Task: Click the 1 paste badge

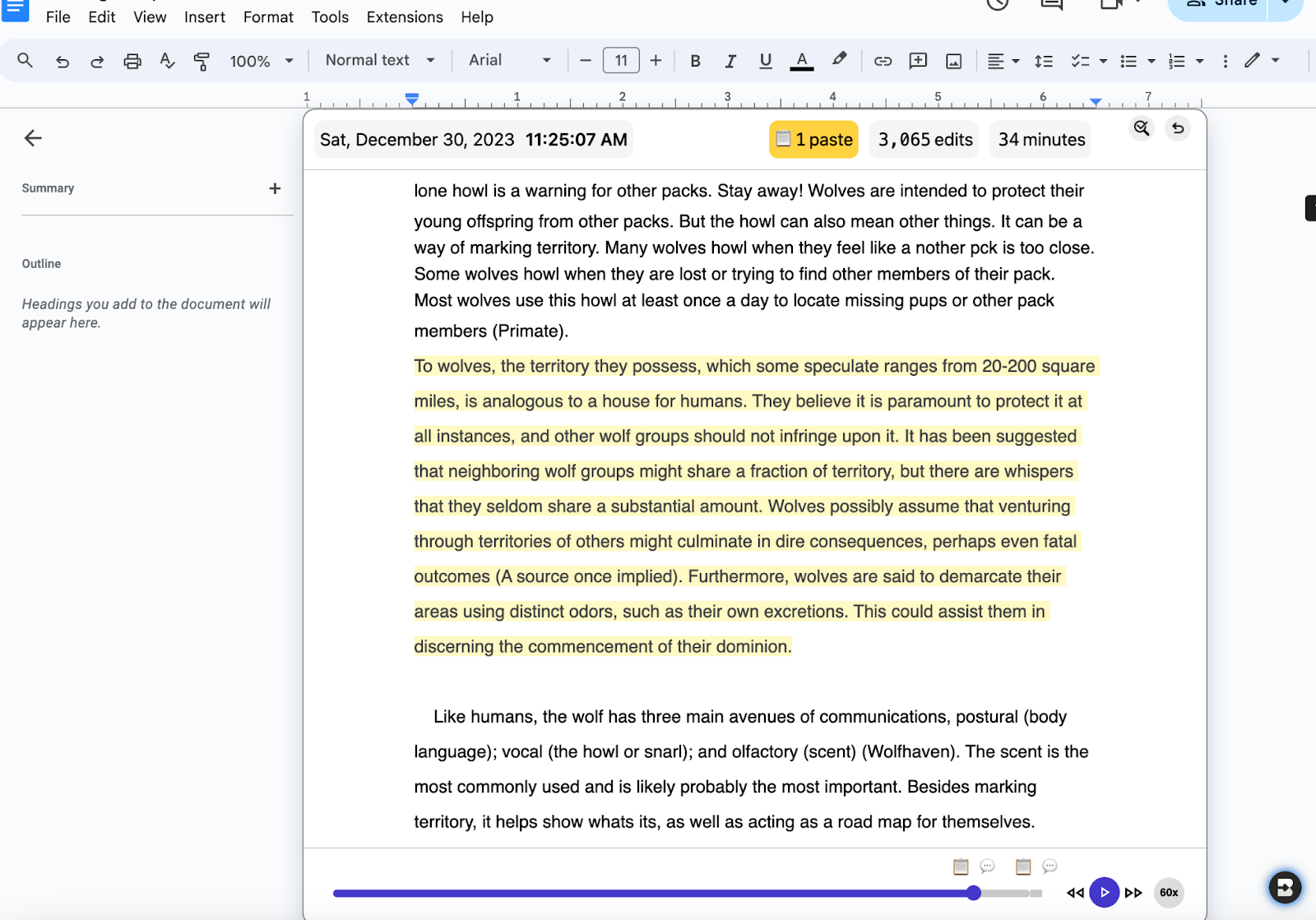Action: pyautogui.click(x=813, y=140)
